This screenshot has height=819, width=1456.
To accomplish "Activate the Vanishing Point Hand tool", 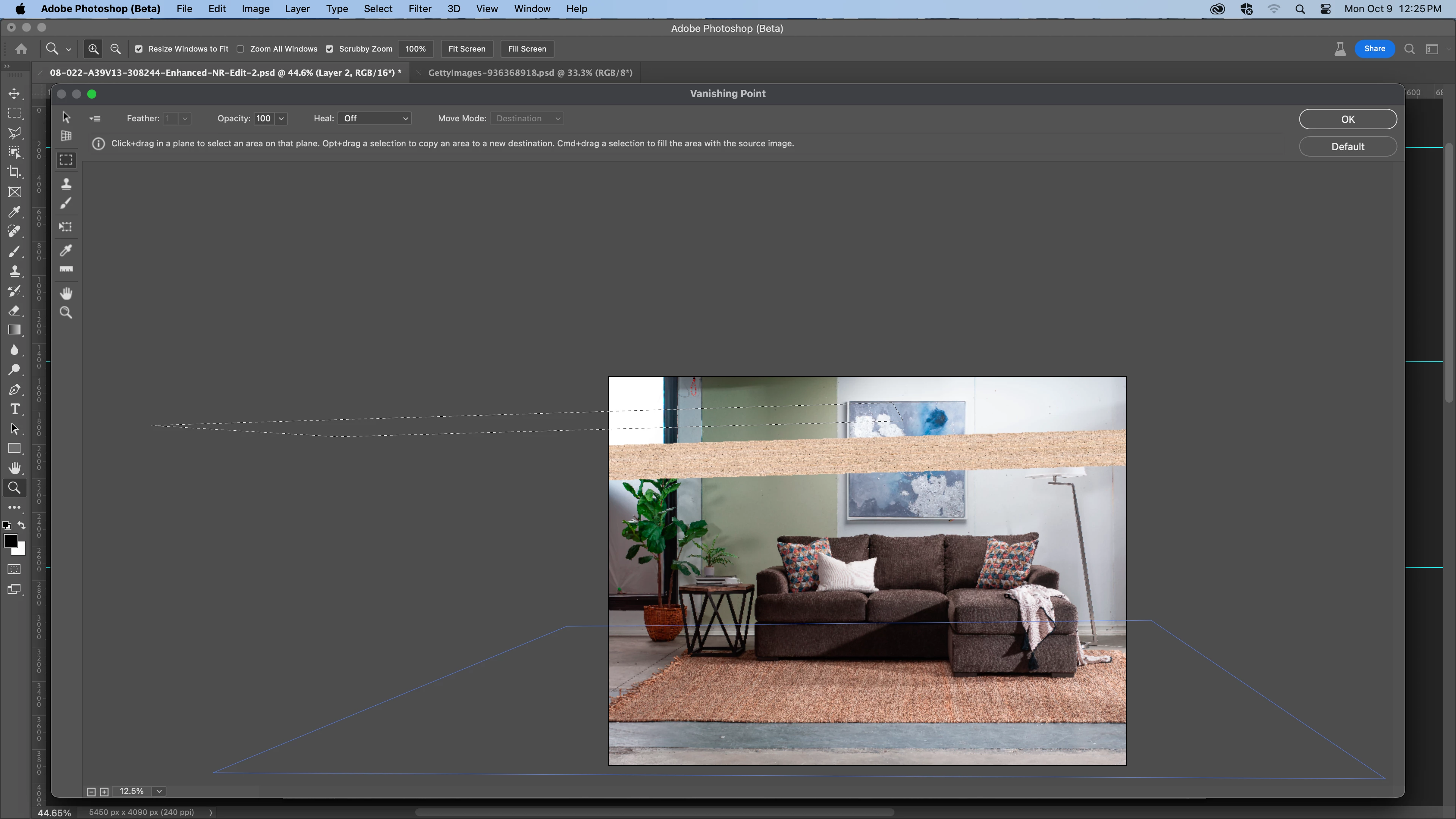I will point(66,293).
